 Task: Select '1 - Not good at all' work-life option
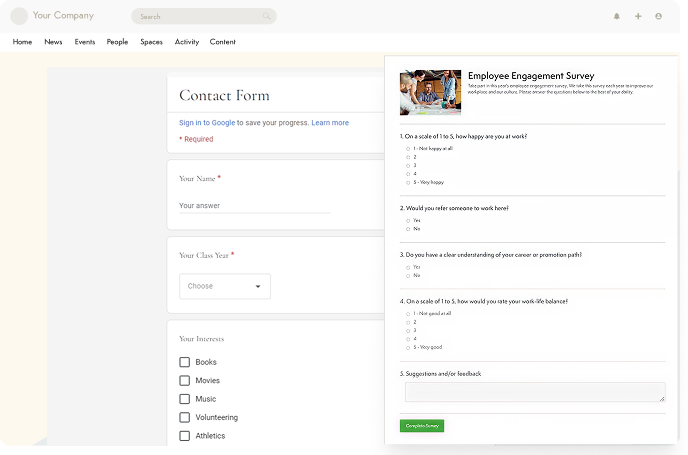click(x=408, y=313)
